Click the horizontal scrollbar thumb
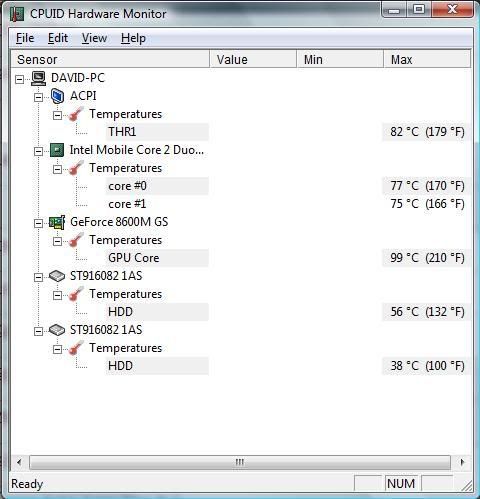 (x=240, y=462)
